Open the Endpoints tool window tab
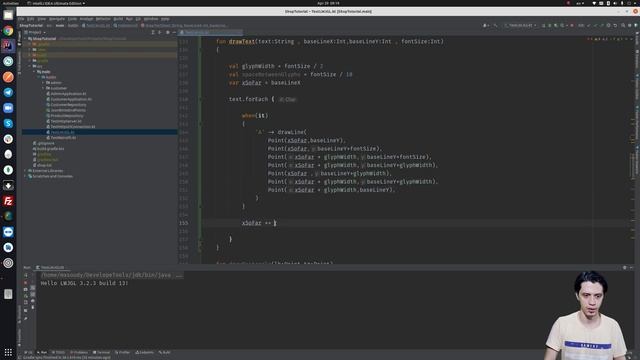Image resolution: width=640 pixels, height=360 pixels. (x=144, y=352)
